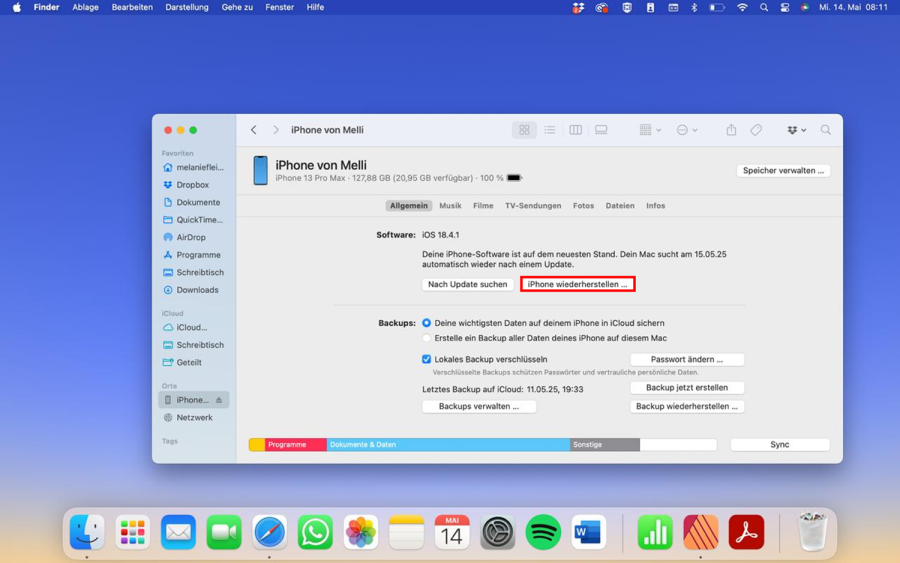Switch to the Filme tab
900x563 pixels.
click(483, 205)
